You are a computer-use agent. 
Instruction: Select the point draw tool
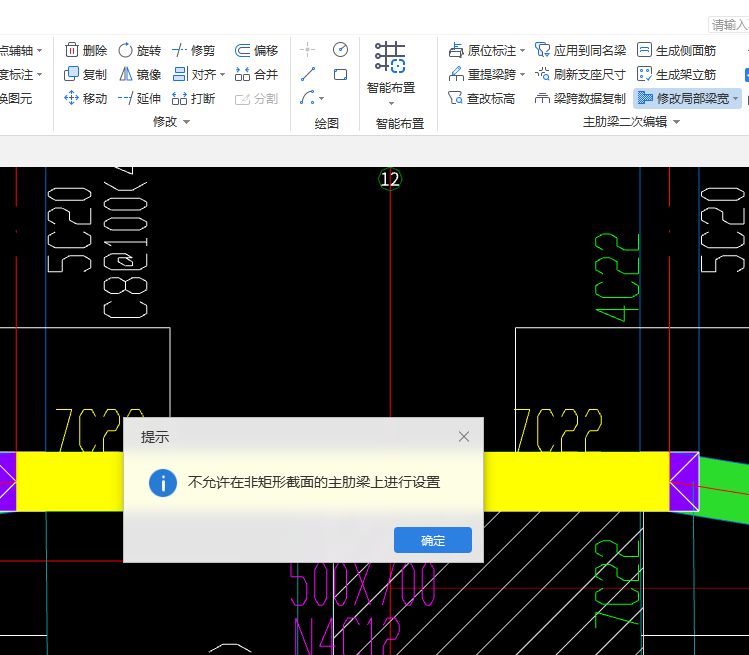(x=307, y=49)
